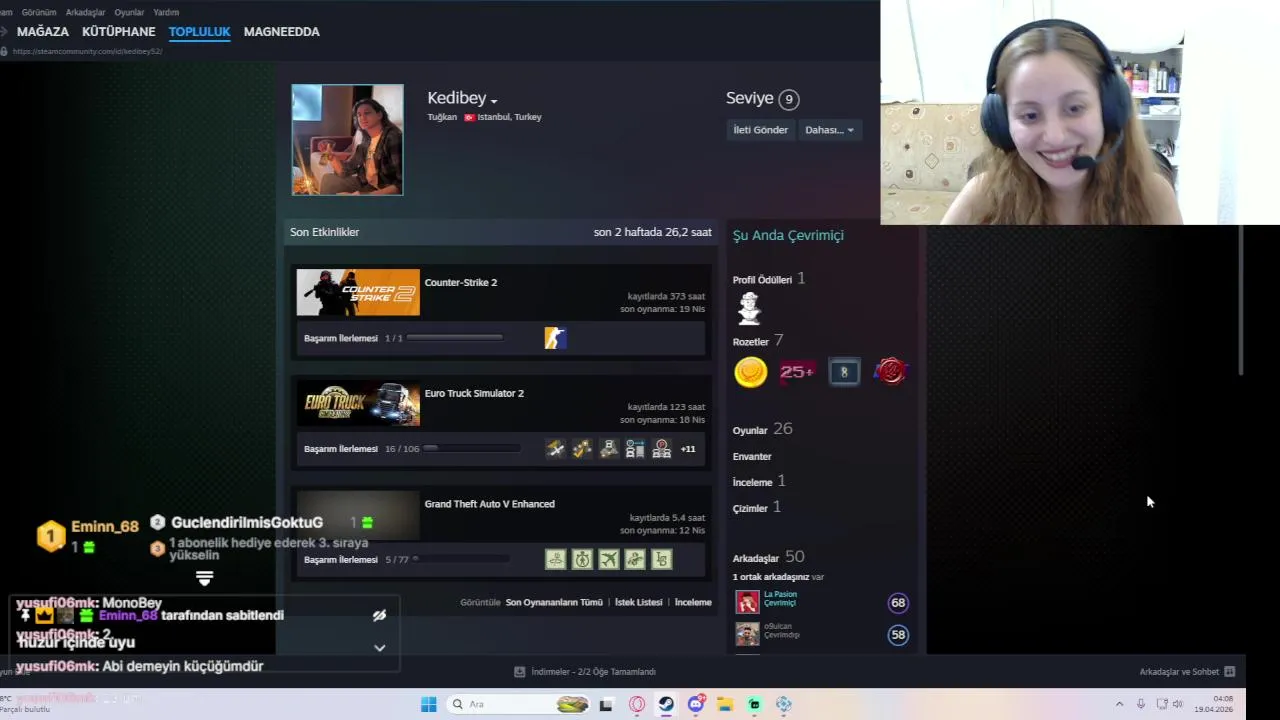Open the Arkadaşlar menu
The image size is (1280, 720).
(85, 12)
